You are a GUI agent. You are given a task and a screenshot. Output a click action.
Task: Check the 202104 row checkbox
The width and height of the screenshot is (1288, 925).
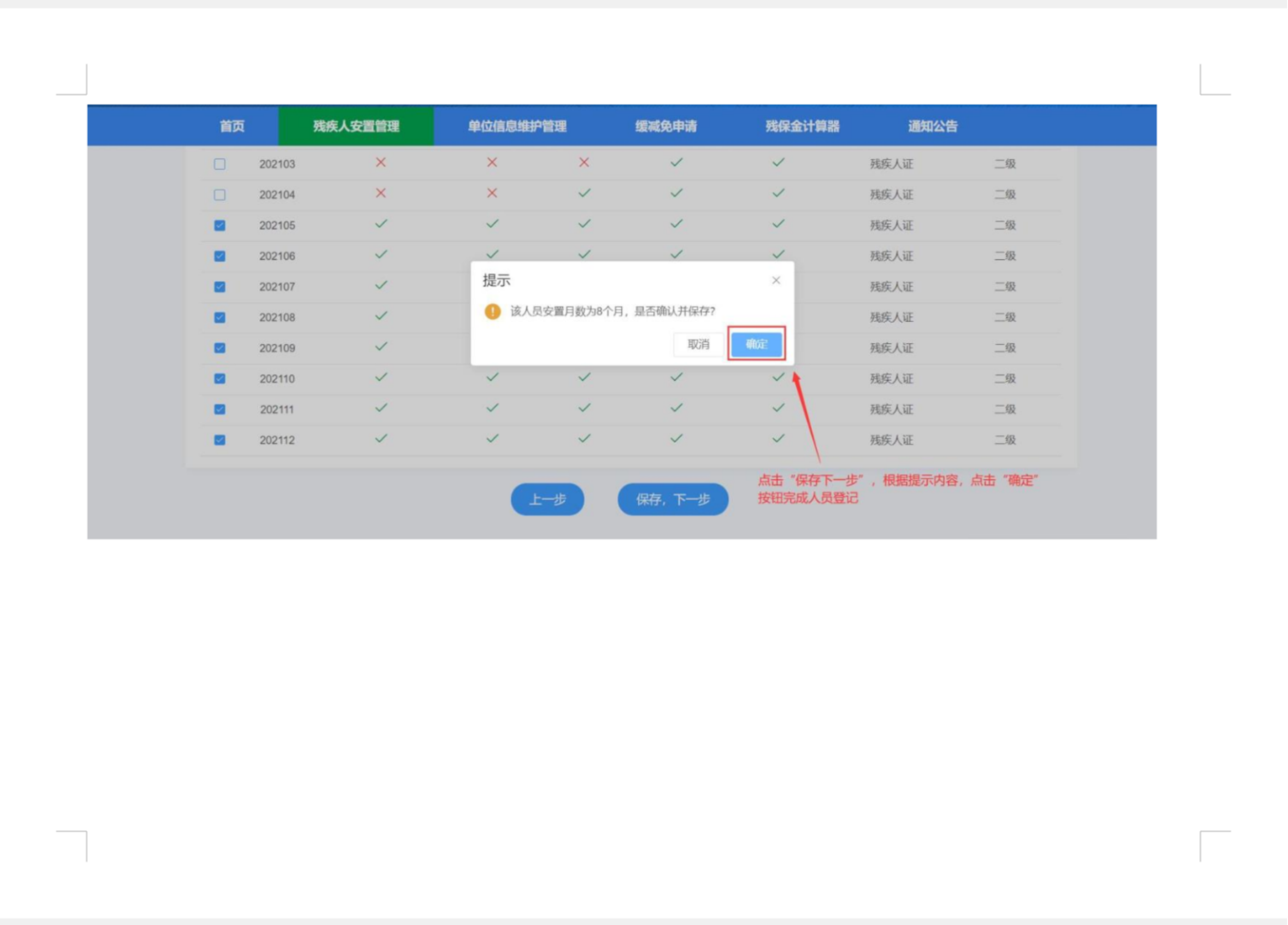[220, 195]
